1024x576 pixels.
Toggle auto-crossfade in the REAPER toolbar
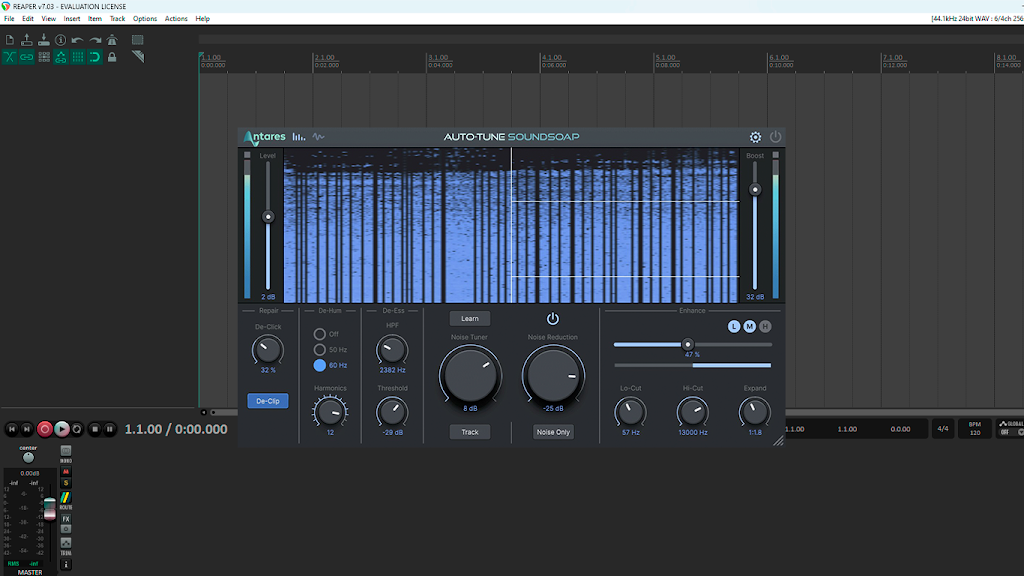[10, 57]
